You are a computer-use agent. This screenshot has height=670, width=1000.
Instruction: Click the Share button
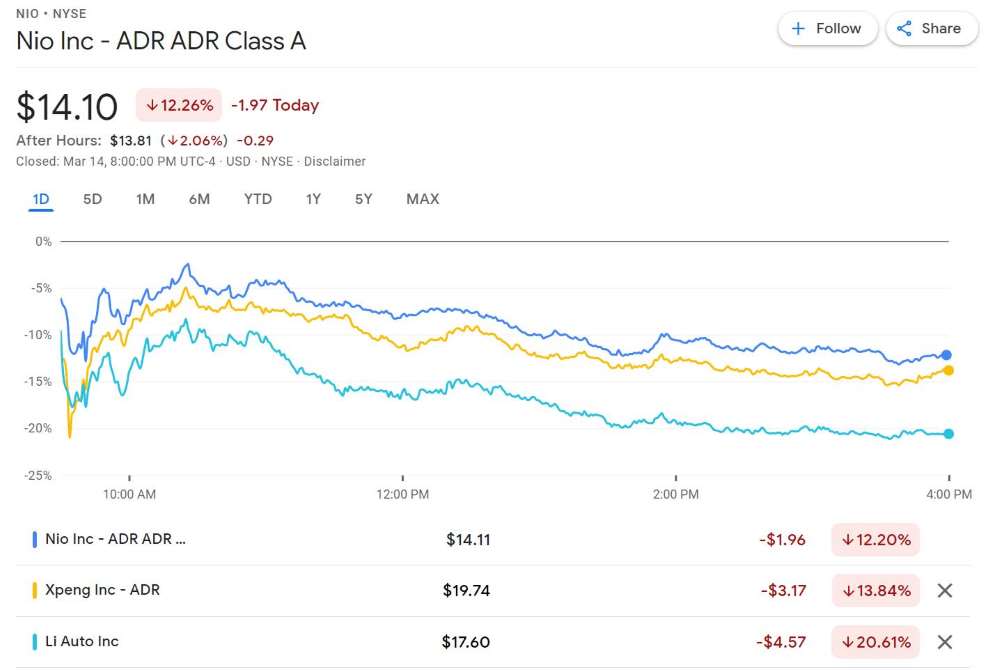[929, 29]
